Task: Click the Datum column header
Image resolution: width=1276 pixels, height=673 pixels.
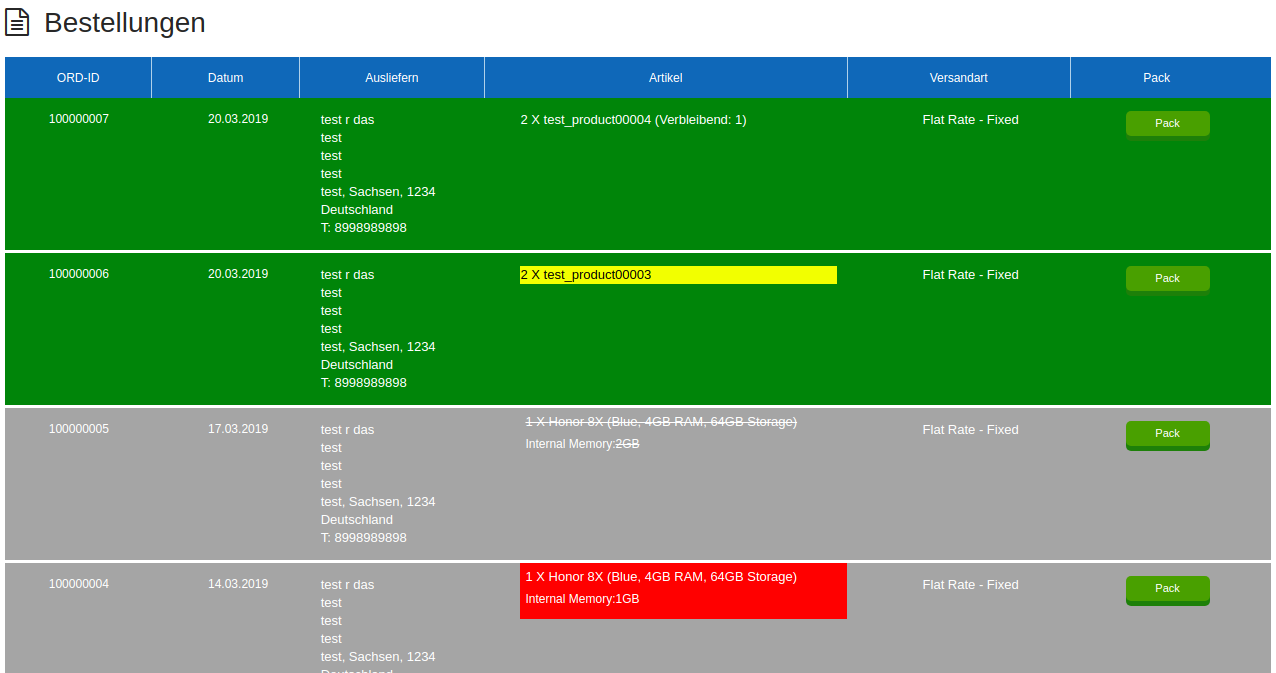Action: tap(225, 77)
